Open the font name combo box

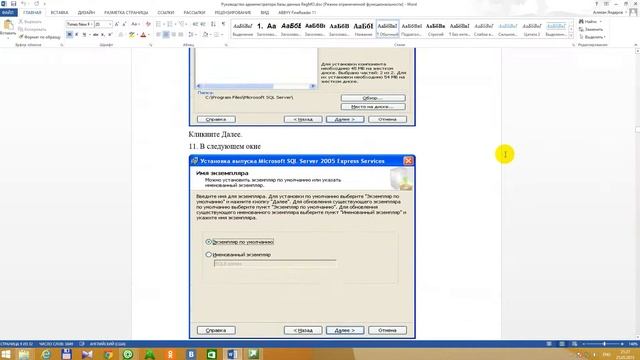[x=79, y=24]
